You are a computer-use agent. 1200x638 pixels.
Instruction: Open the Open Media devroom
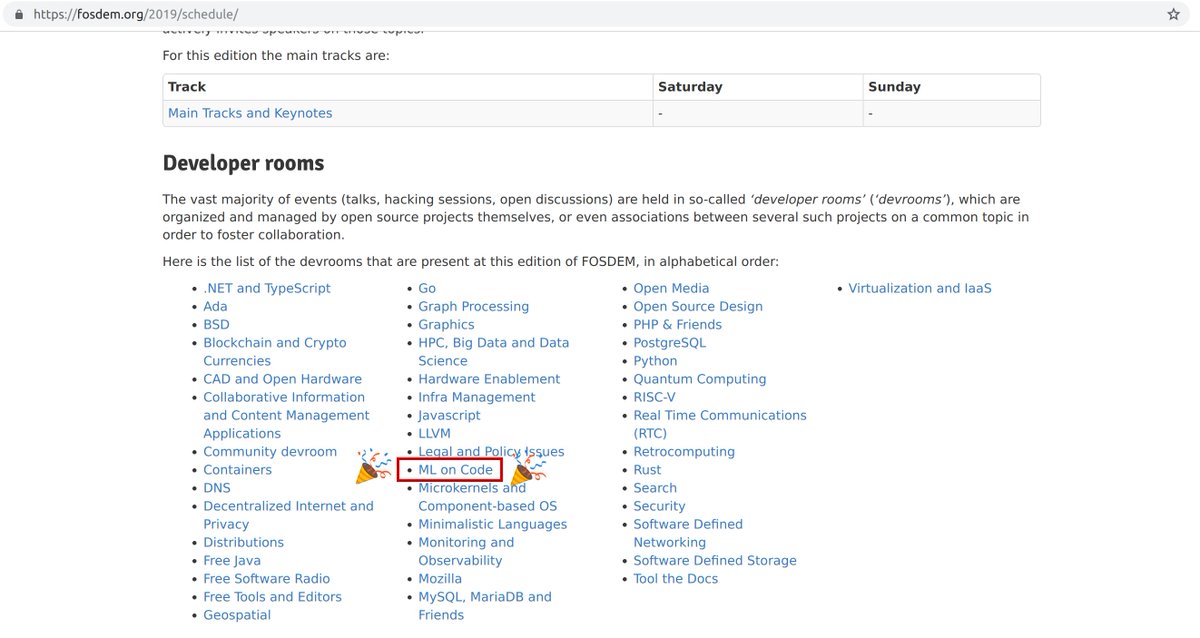(671, 288)
